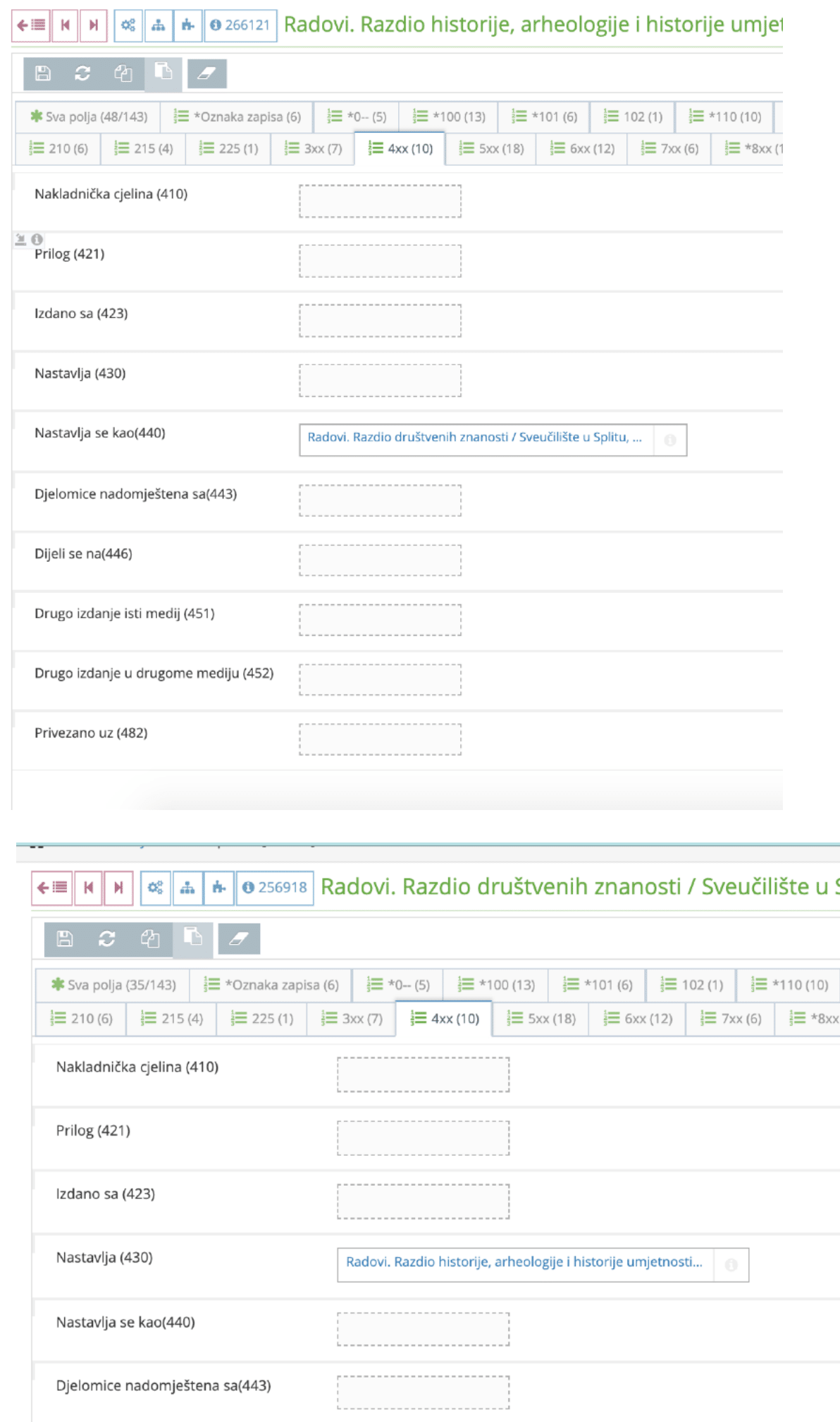Click record ID 256918 info button
The height and width of the screenshot is (1422, 840).
pyautogui.click(x=274, y=887)
